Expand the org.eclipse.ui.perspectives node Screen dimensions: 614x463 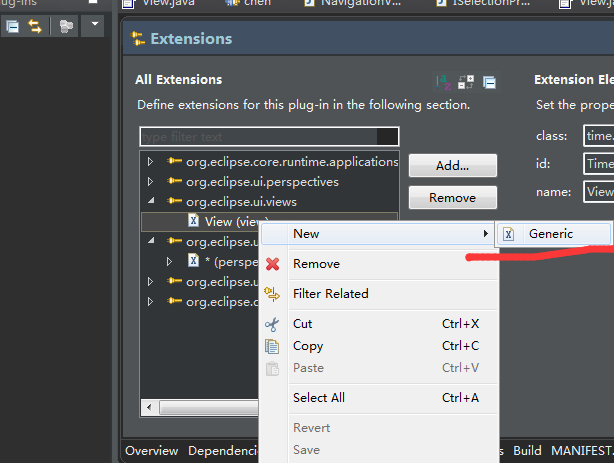tap(151, 182)
